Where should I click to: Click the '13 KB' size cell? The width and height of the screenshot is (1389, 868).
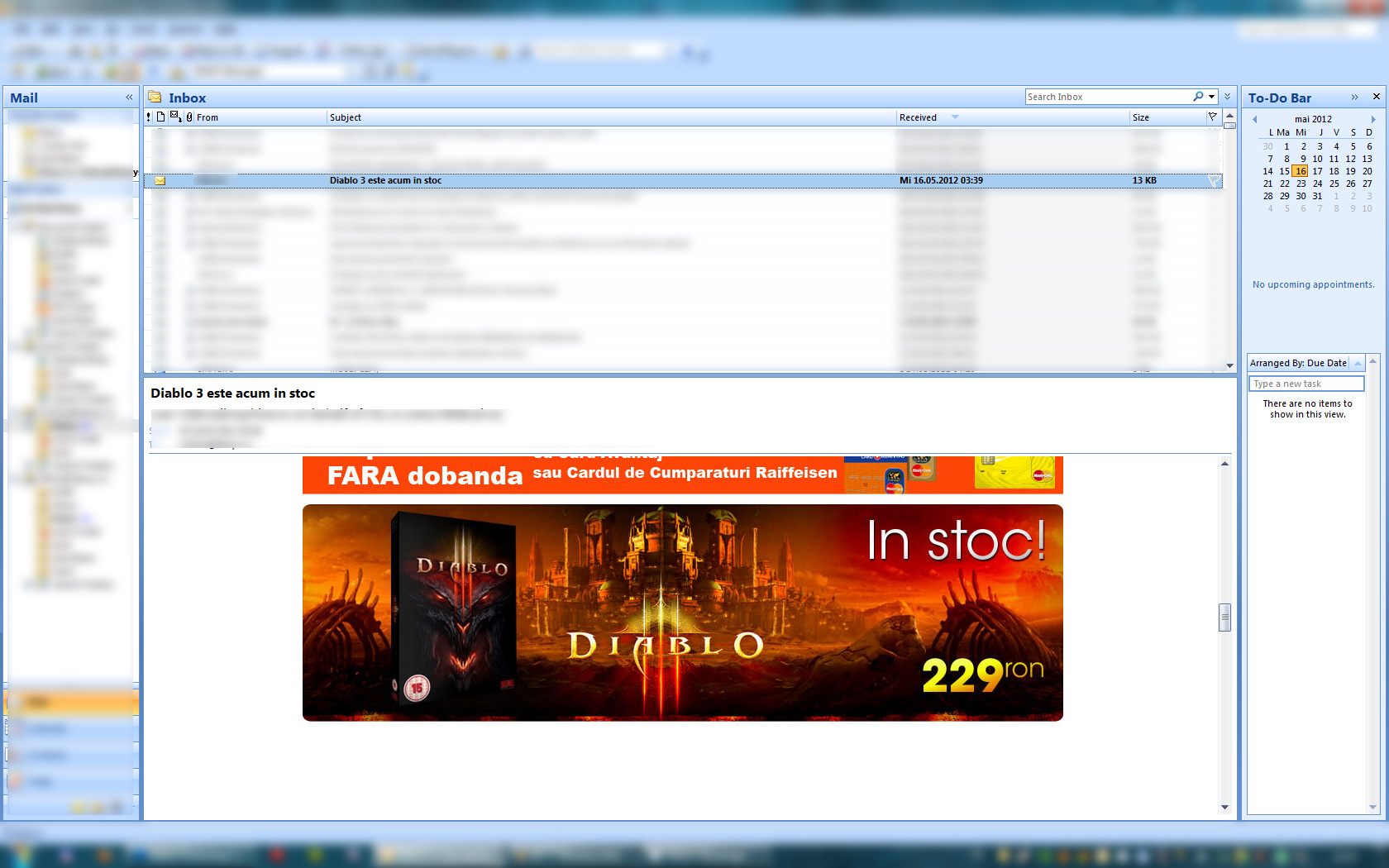1144,180
